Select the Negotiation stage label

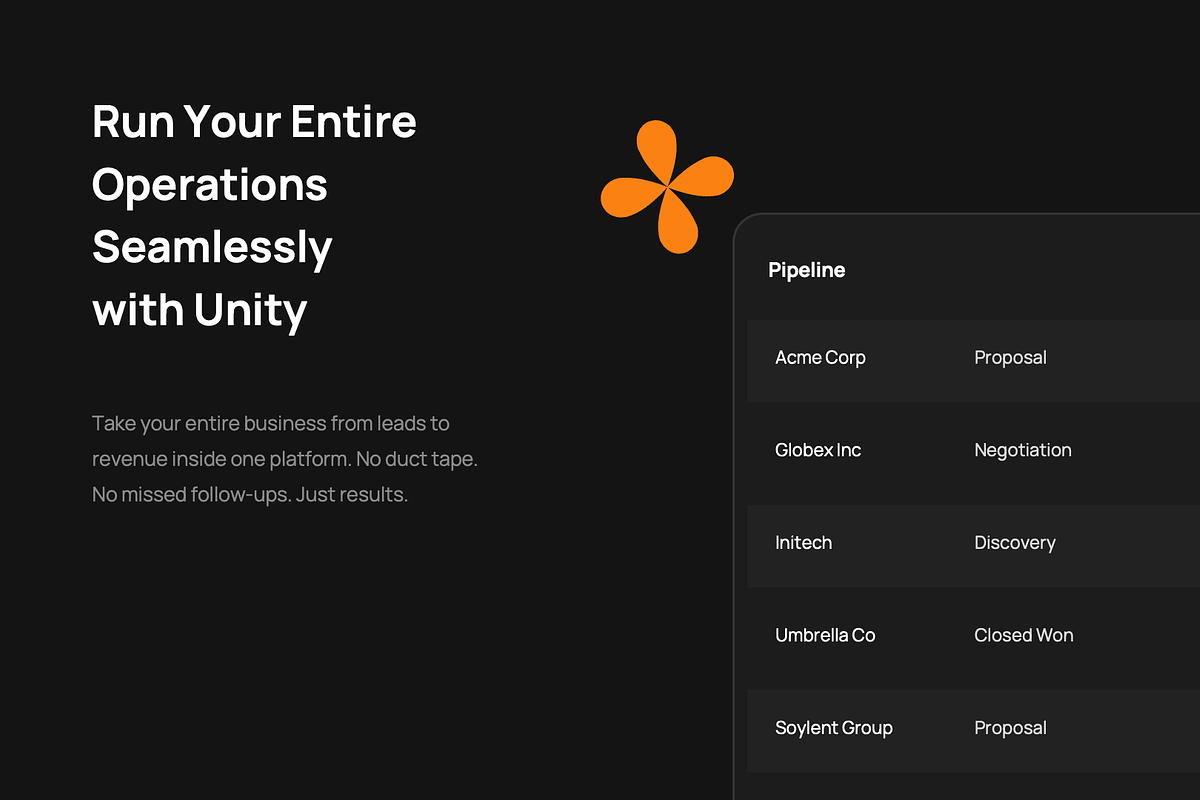(x=1023, y=450)
